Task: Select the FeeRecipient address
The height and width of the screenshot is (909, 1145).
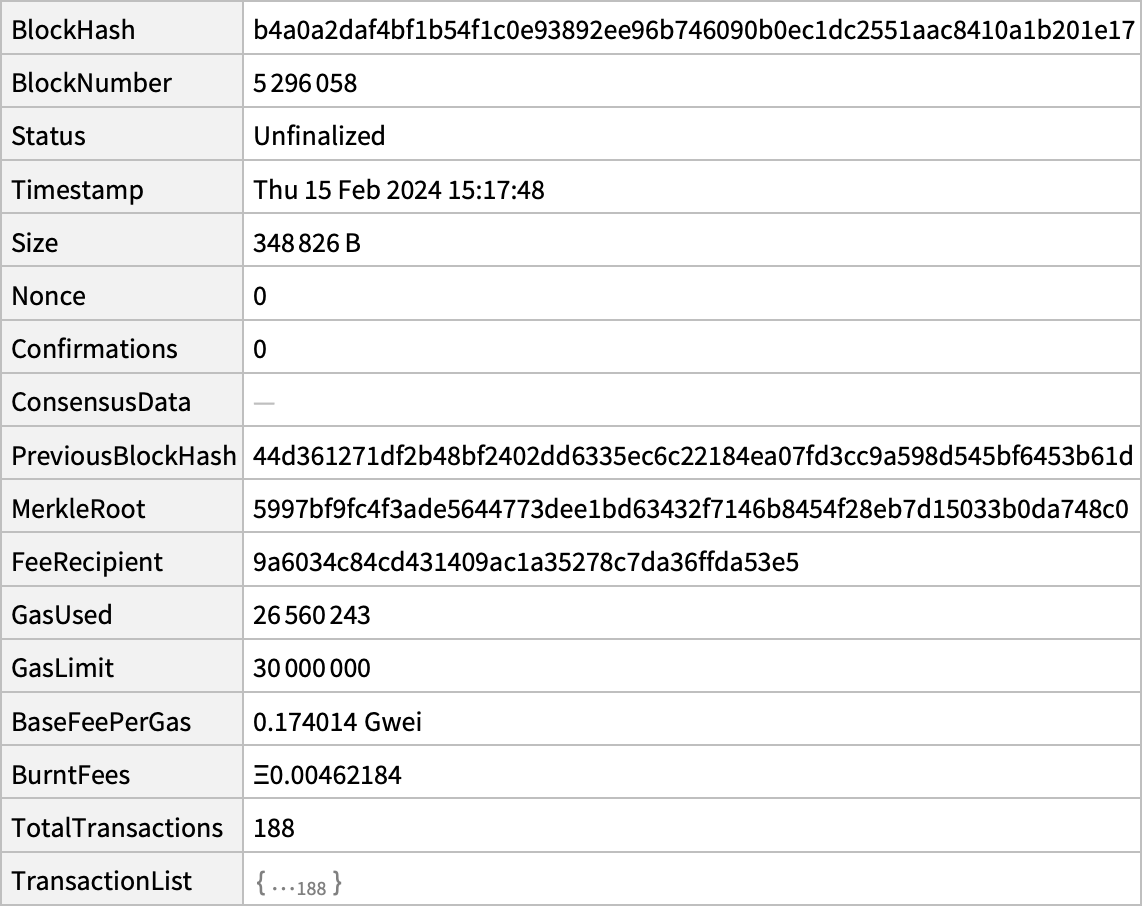Action: click(x=526, y=562)
